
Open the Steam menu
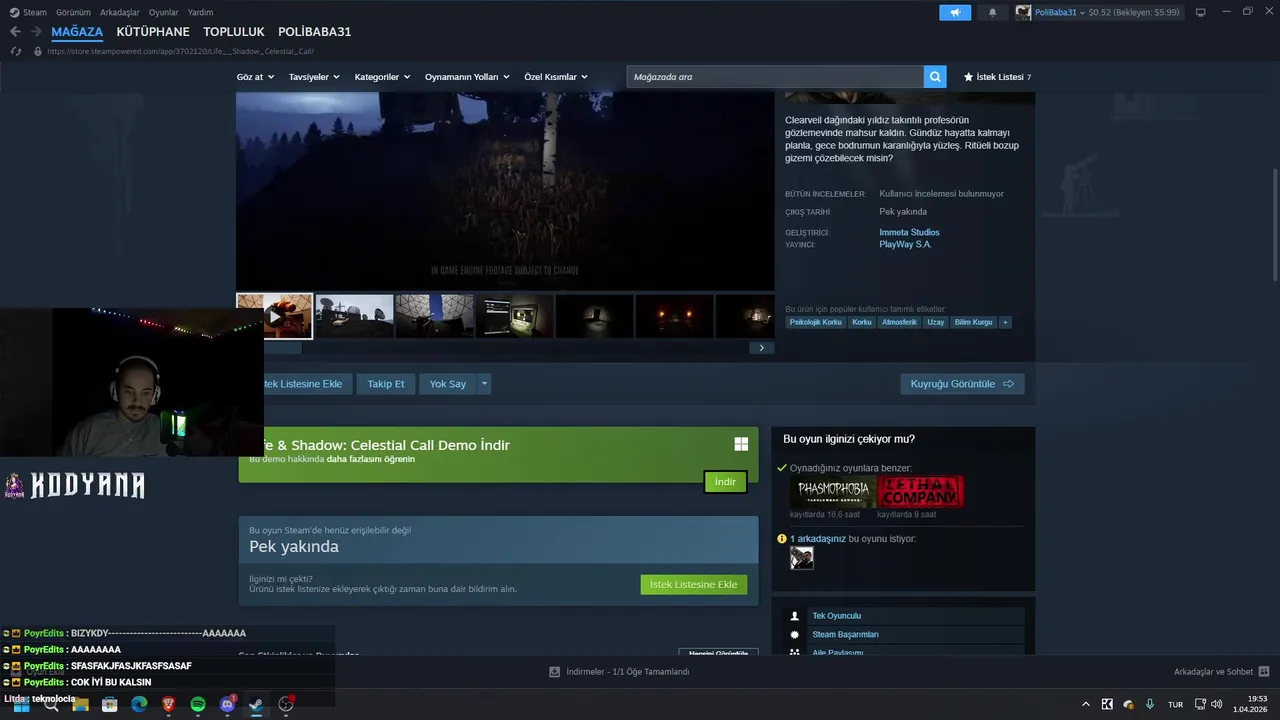29,12
